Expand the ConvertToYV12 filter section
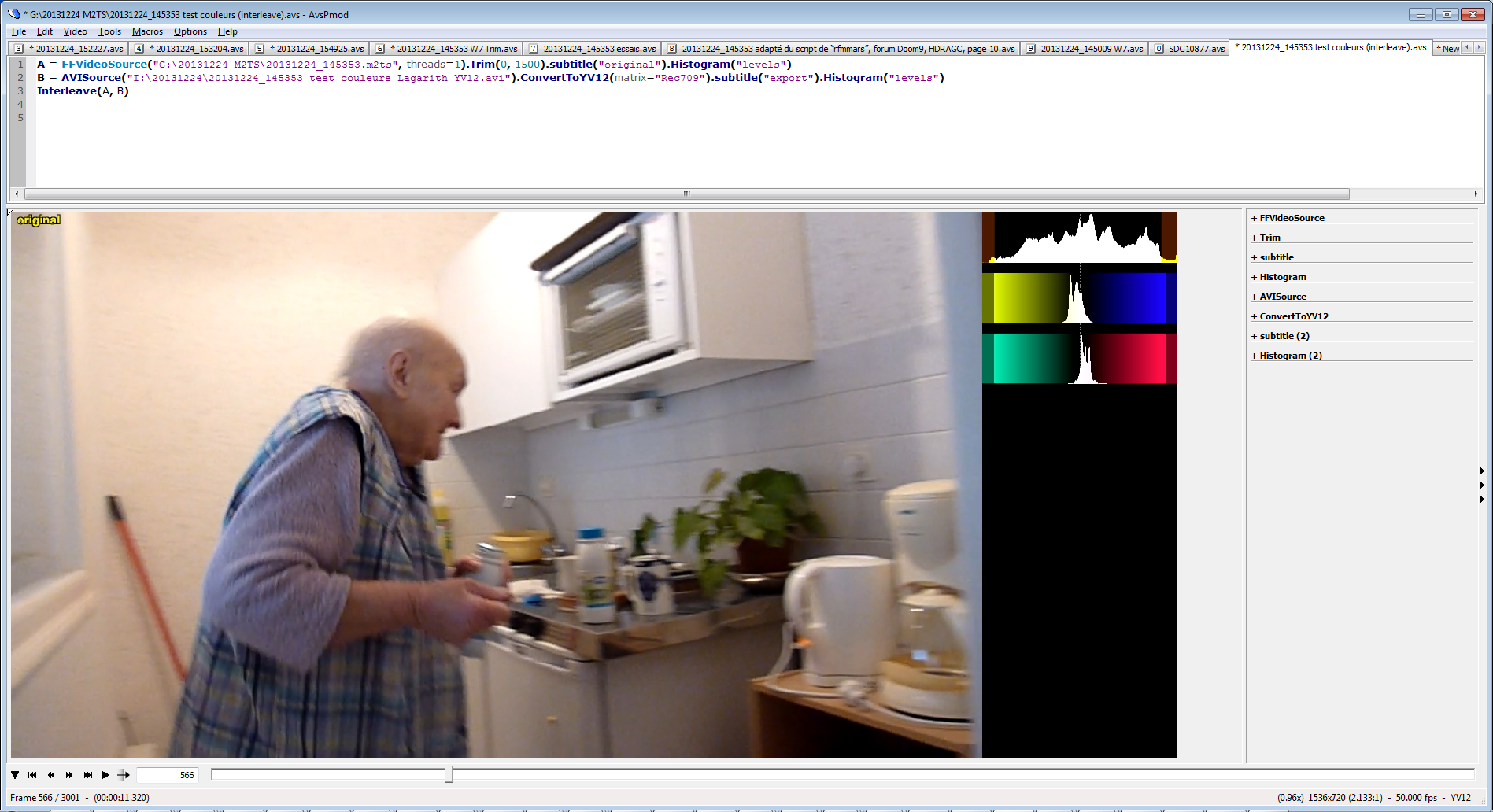Viewport: 1493px width, 812px height. point(1293,316)
